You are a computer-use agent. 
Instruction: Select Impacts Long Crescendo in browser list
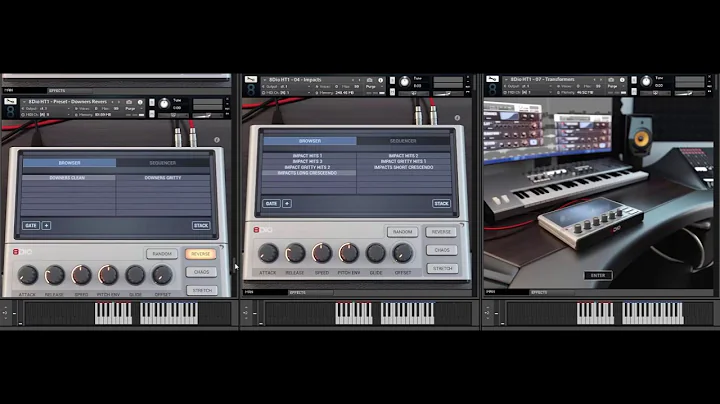(307, 173)
